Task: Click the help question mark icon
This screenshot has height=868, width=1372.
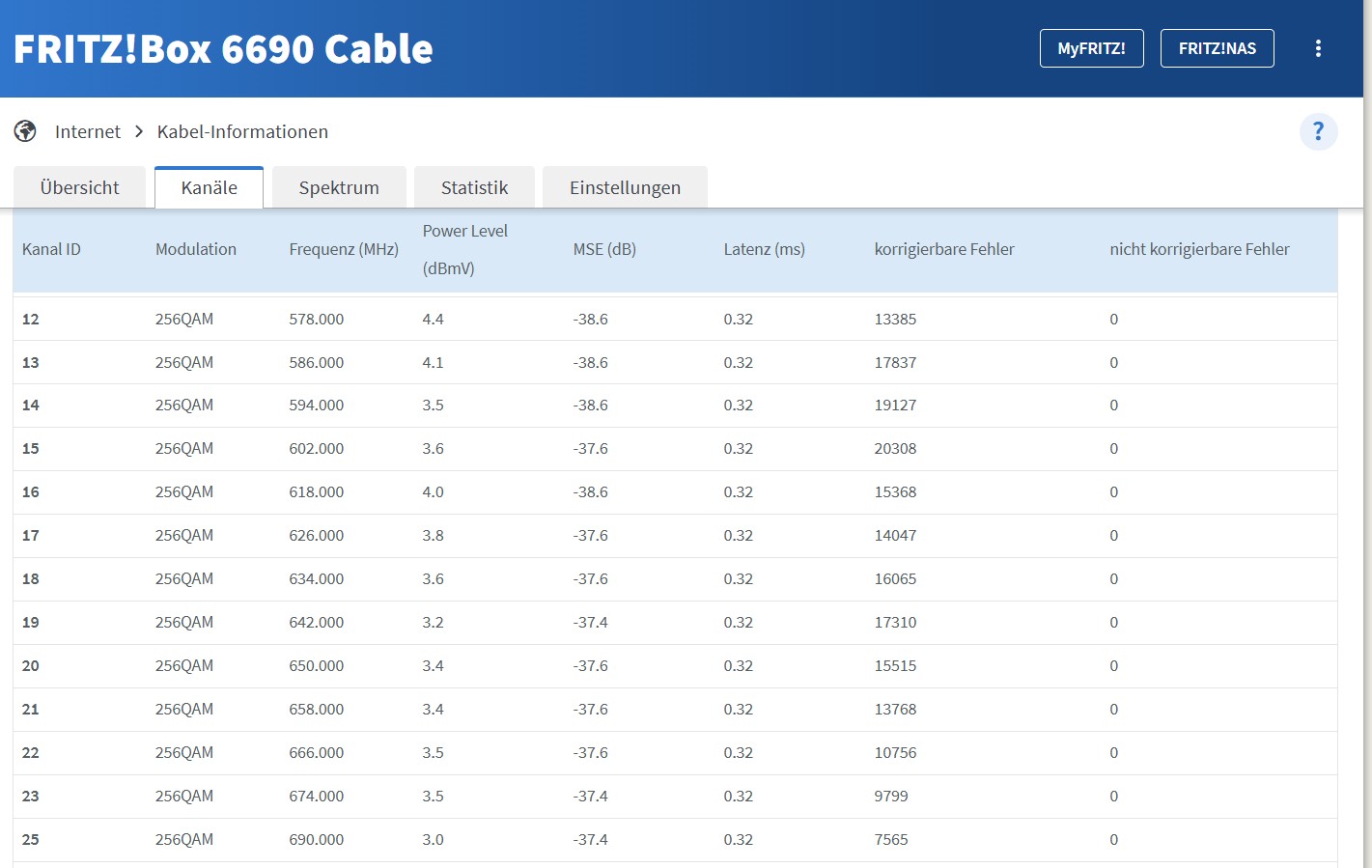Action: [1318, 131]
